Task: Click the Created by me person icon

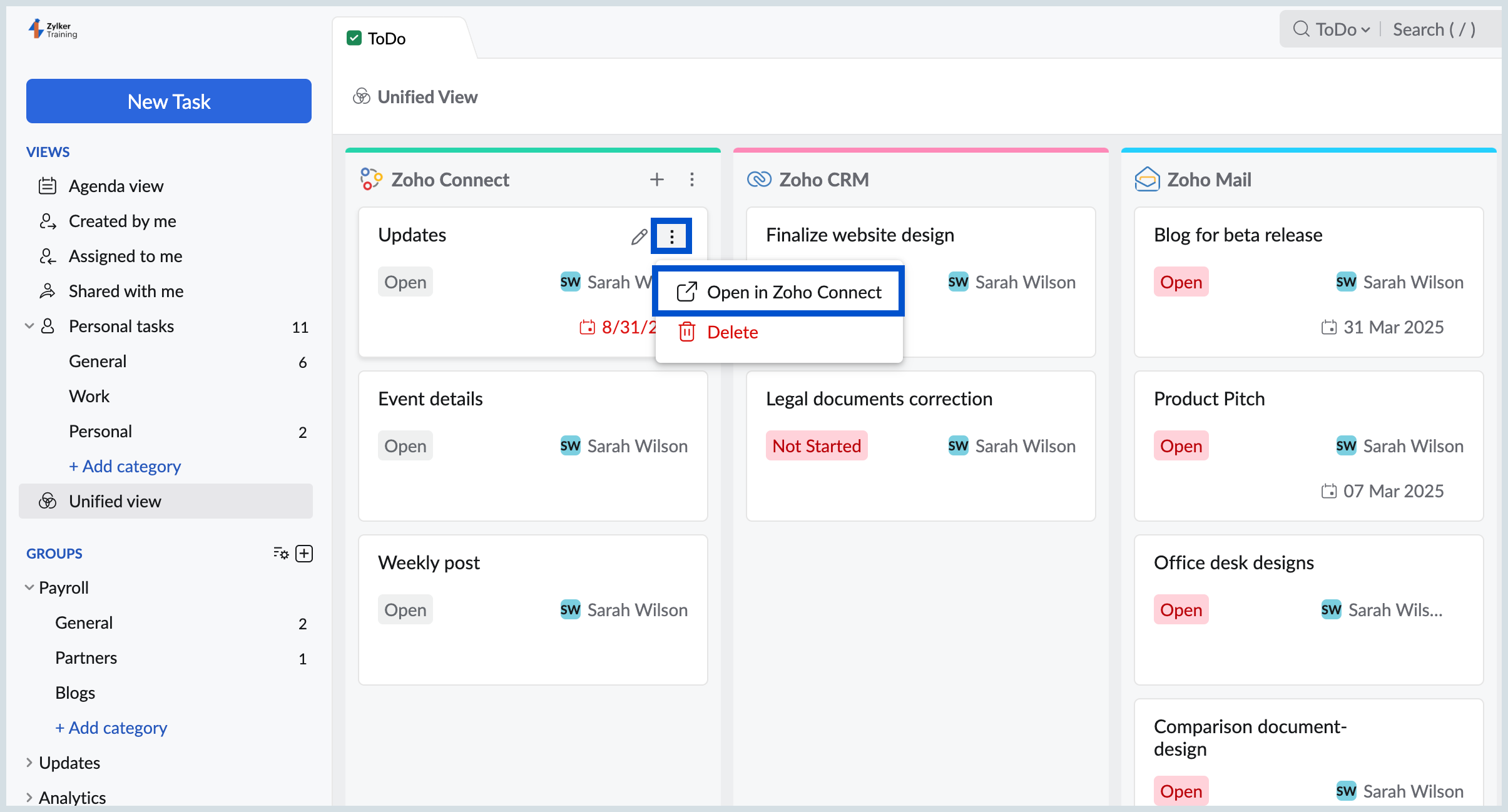Action: tap(48, 221)
